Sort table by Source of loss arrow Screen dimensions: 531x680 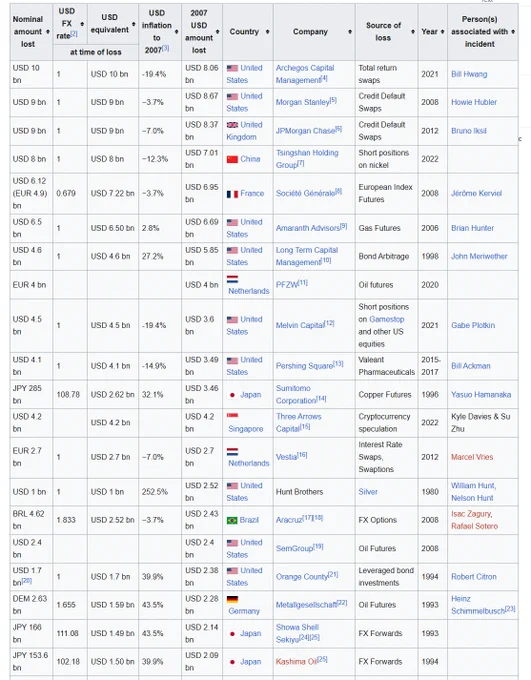pos(413,32)
